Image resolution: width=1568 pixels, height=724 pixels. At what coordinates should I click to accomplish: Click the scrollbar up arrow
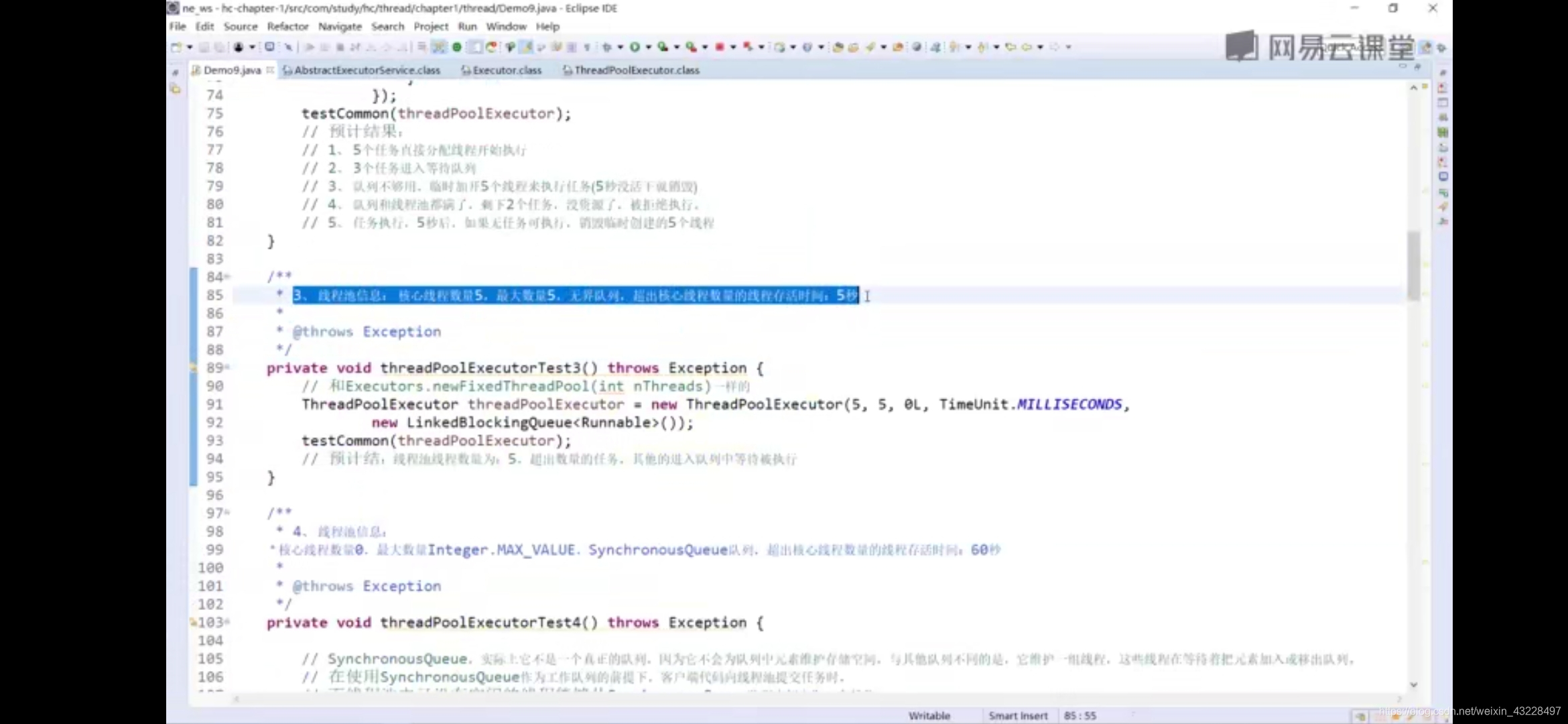coord(1413,88)
